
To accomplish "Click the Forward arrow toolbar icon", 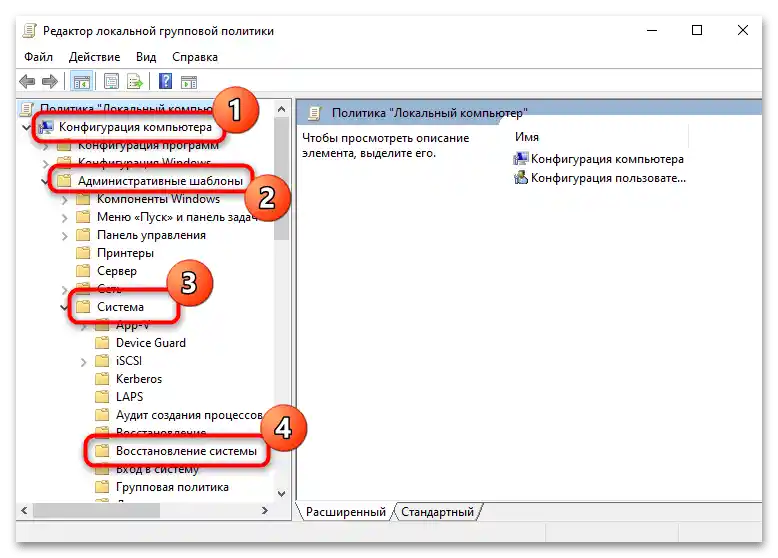I will click(50, 81).
